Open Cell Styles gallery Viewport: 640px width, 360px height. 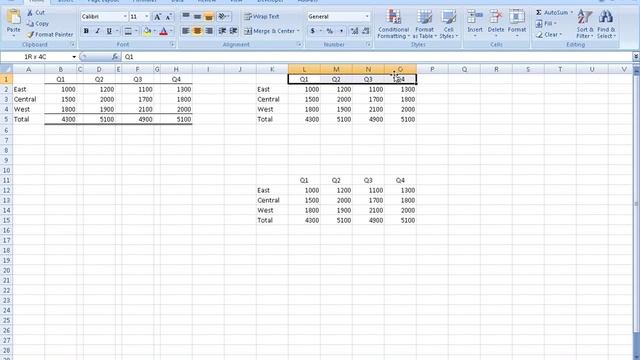(448, 24)
